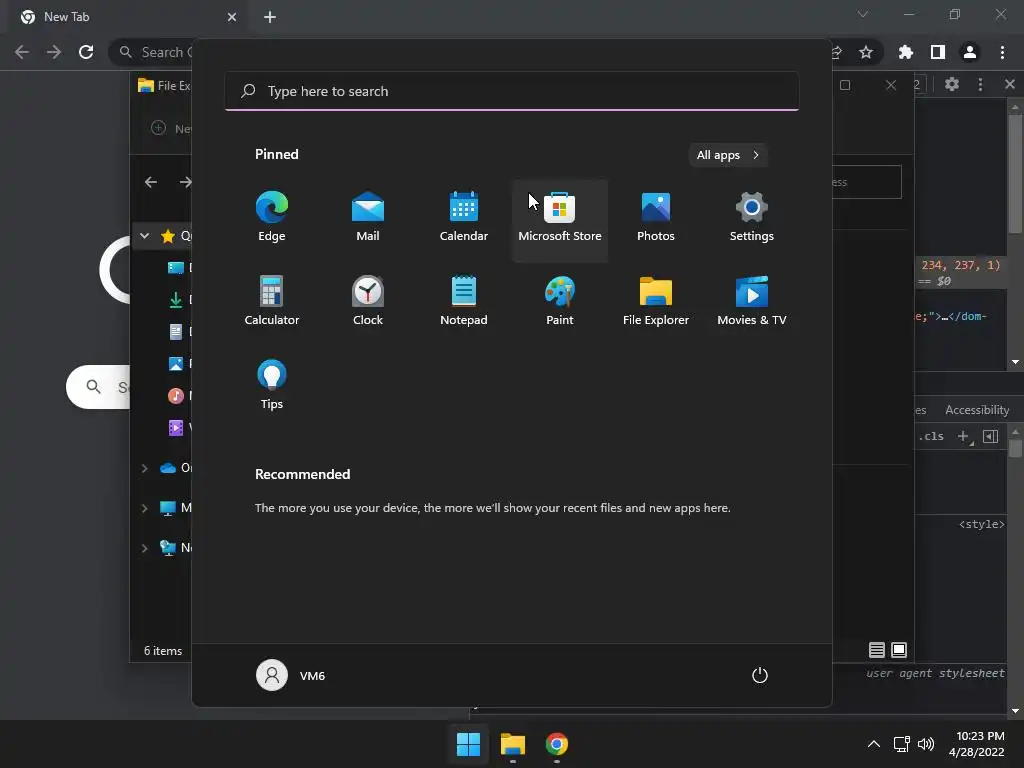Image resolution: width=1024 pixels, height=768 pixels.
Task: Reload the Chrome page
Action: click(86, 52)
